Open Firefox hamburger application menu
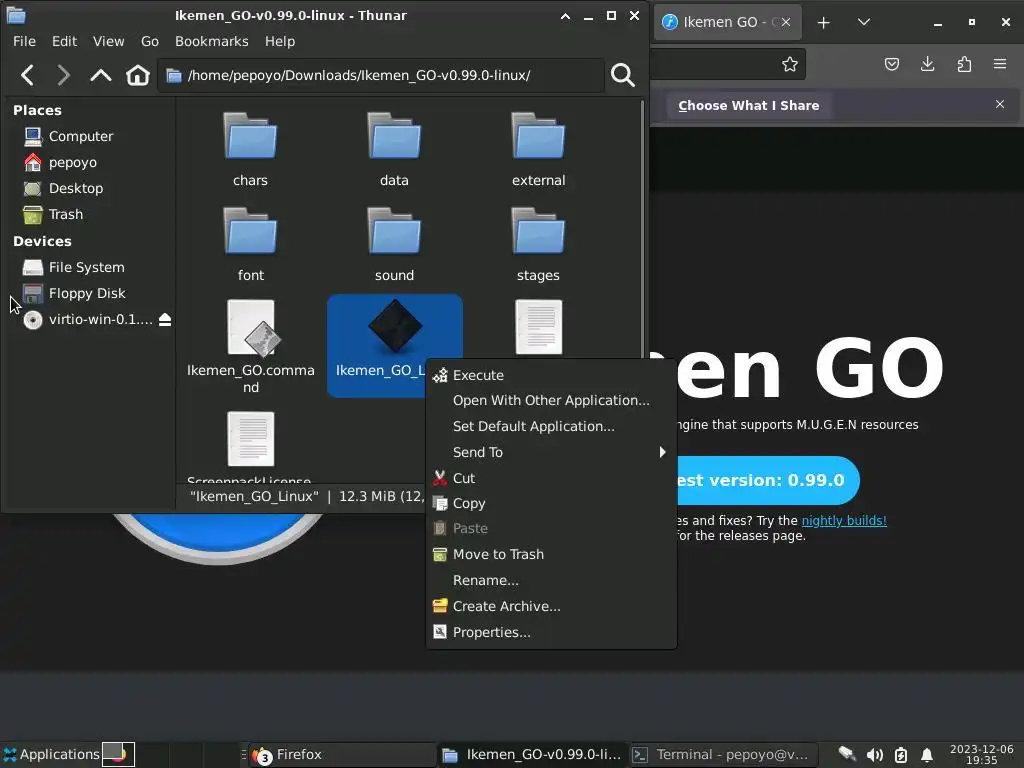This screenshot has width=1024, height=768. [1000, 64]
